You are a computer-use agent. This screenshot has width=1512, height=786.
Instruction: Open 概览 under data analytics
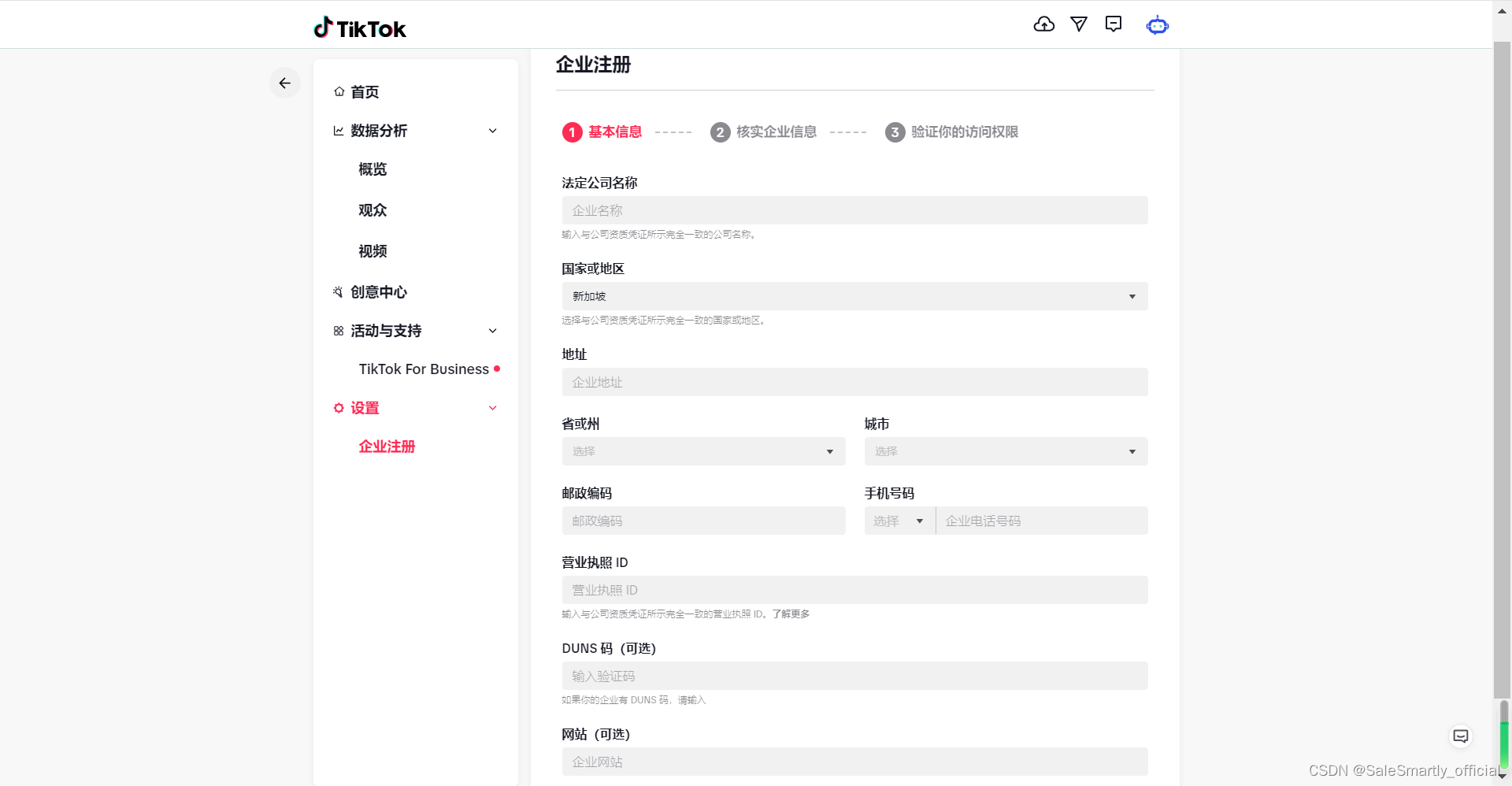pyautogui.click(x=372, y=169)
